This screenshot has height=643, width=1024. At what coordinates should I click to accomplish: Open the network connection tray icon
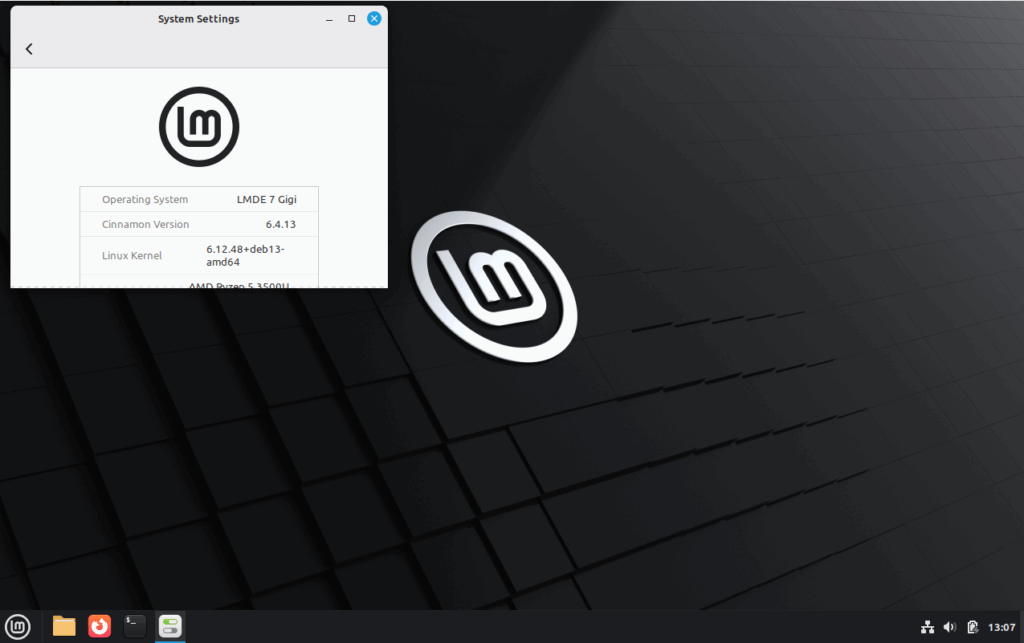coord(927,627)
